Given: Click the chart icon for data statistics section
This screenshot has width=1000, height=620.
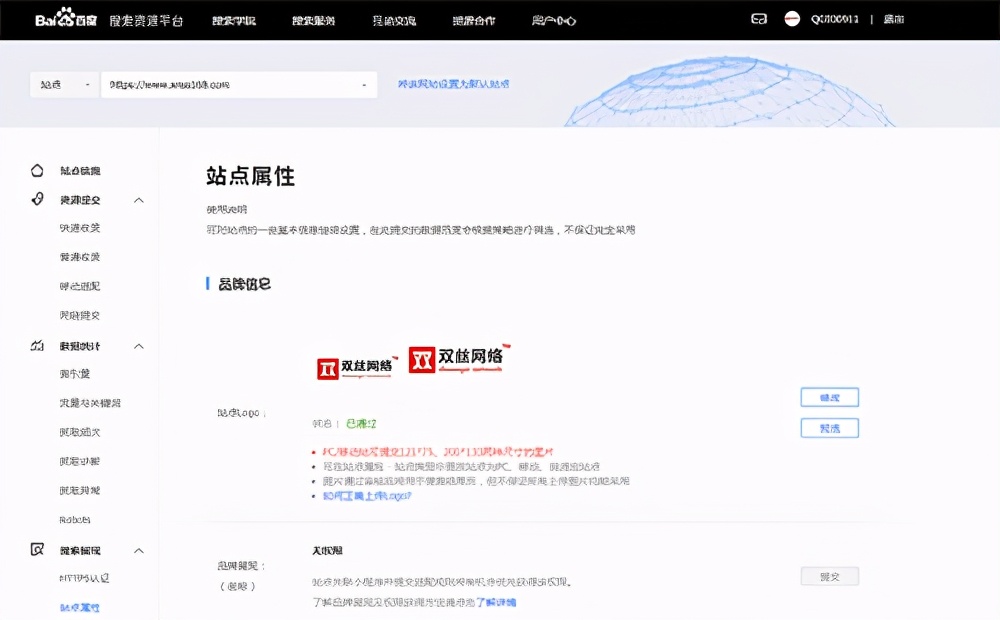Looking at the screenshot, I should coord(35,345).
